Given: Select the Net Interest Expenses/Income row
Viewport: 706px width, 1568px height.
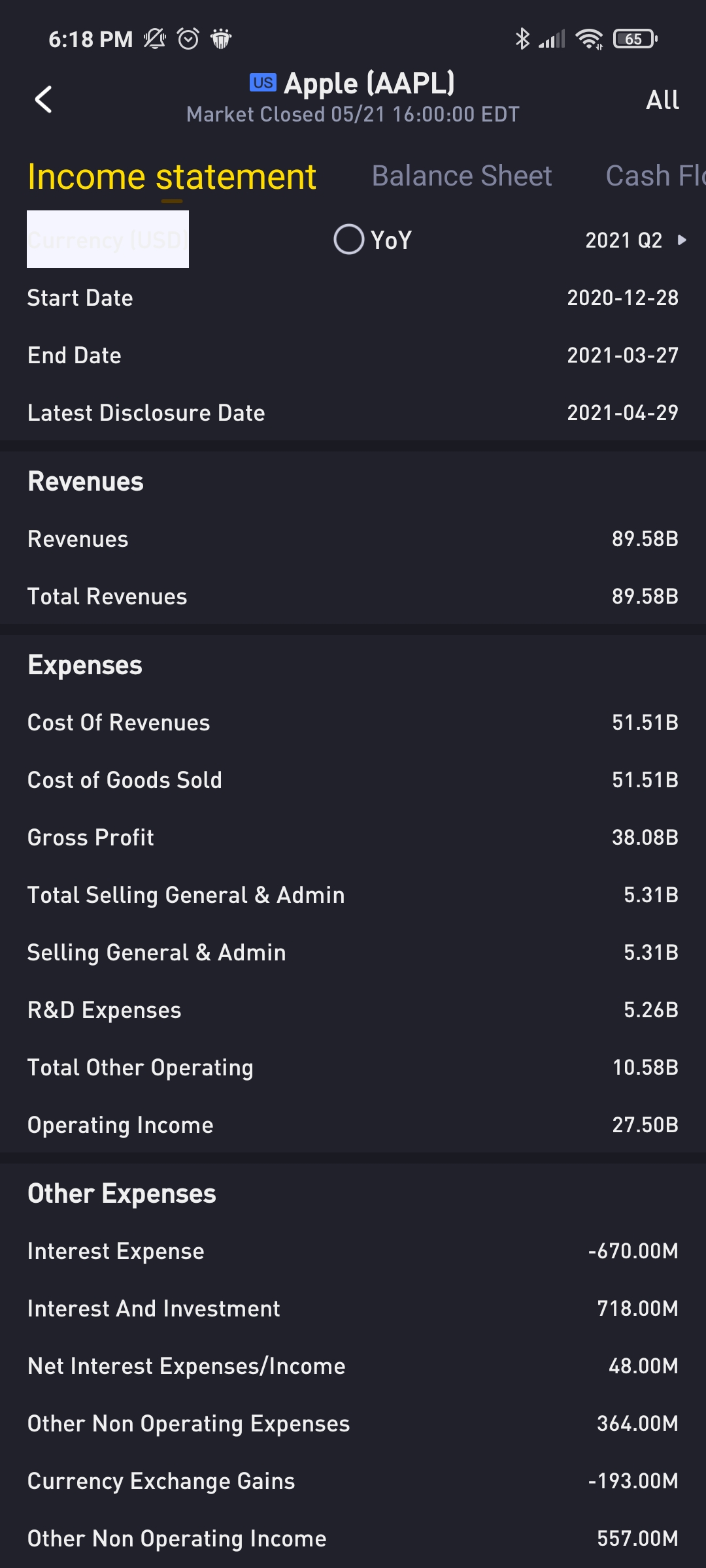Looking at the screenshot, I should [353, 1366].
